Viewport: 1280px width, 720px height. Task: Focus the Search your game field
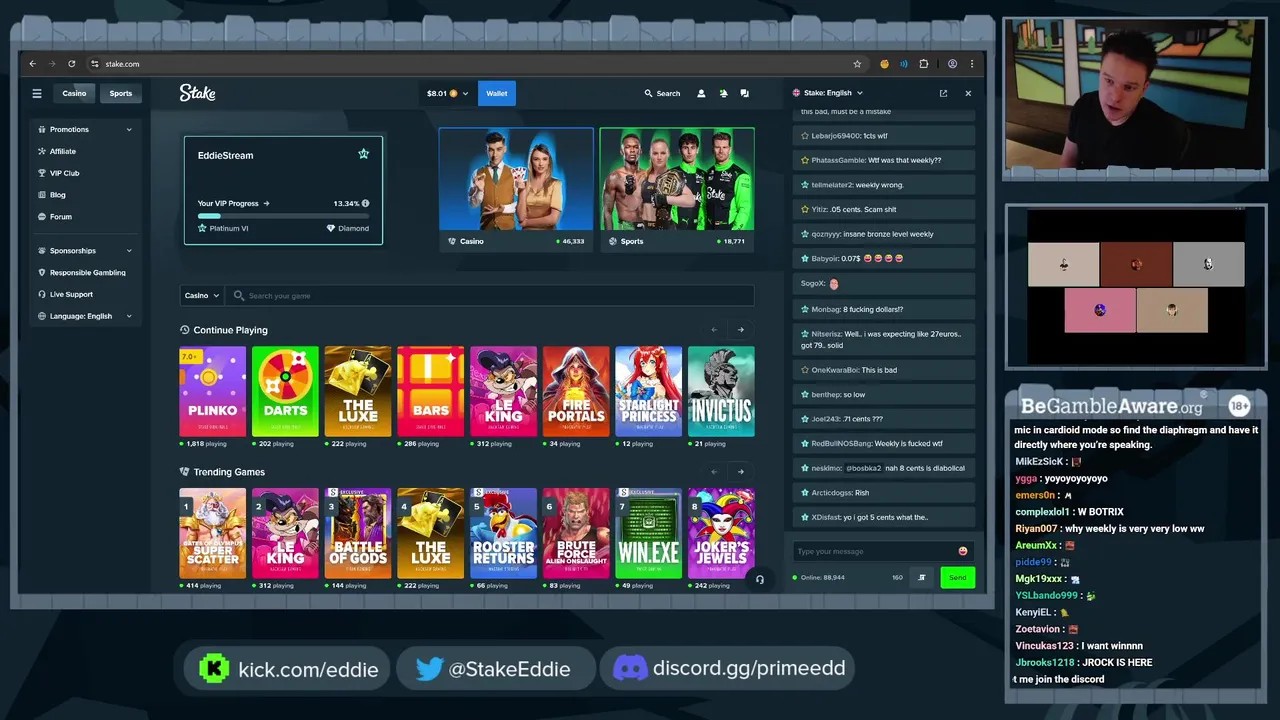pos(490,295)
